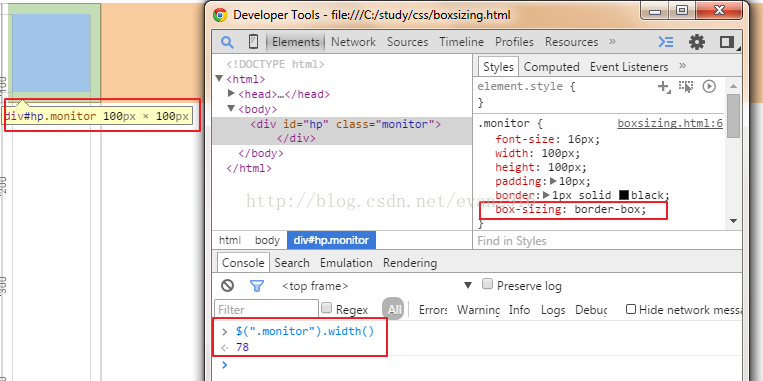Focus the console Filter input field
Viewport: 763px width, 381px height.
(266, 309)
